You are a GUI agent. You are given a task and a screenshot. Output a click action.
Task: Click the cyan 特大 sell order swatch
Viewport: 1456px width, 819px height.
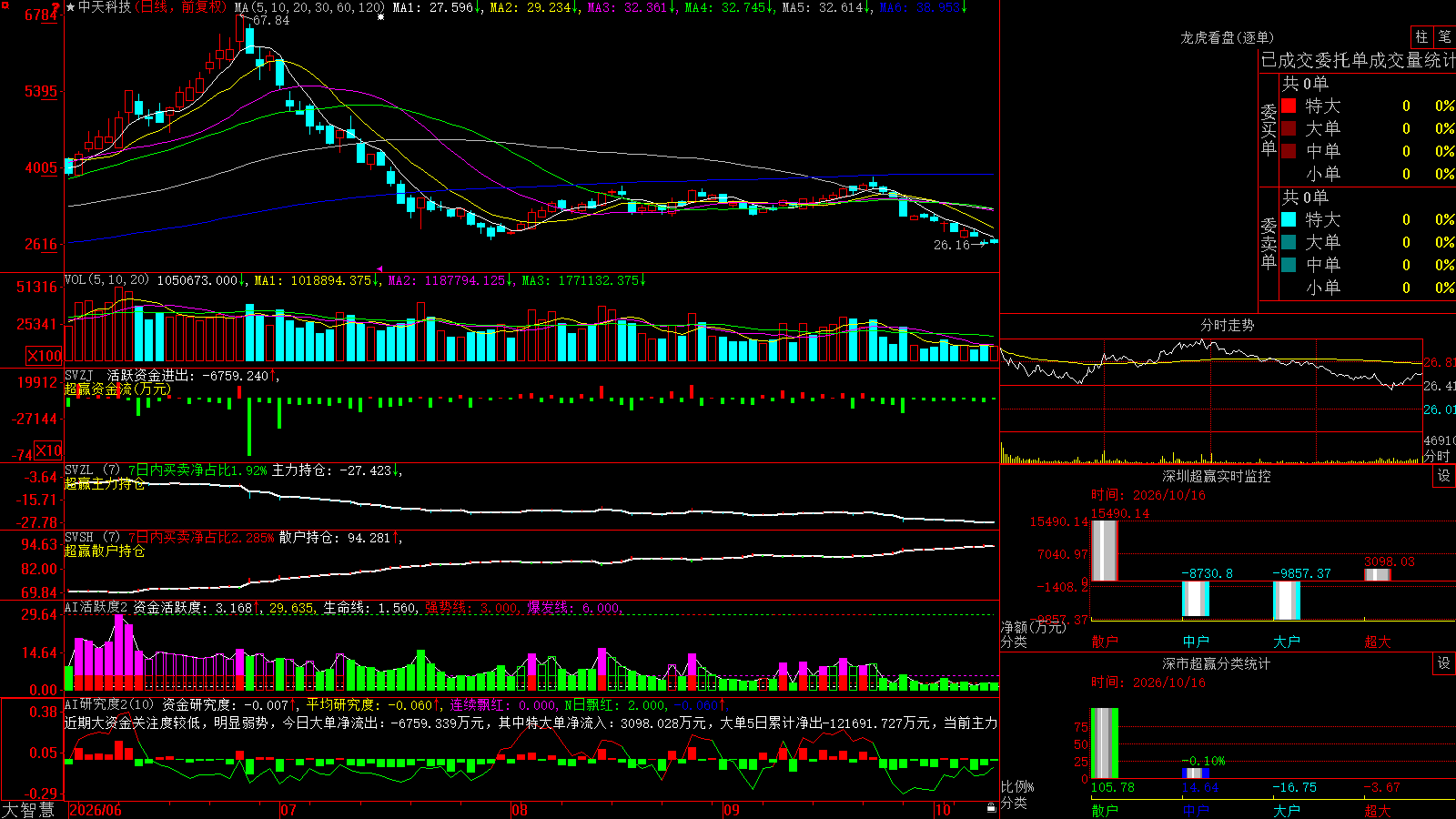pyautogui.click(x=1289, y=219)
